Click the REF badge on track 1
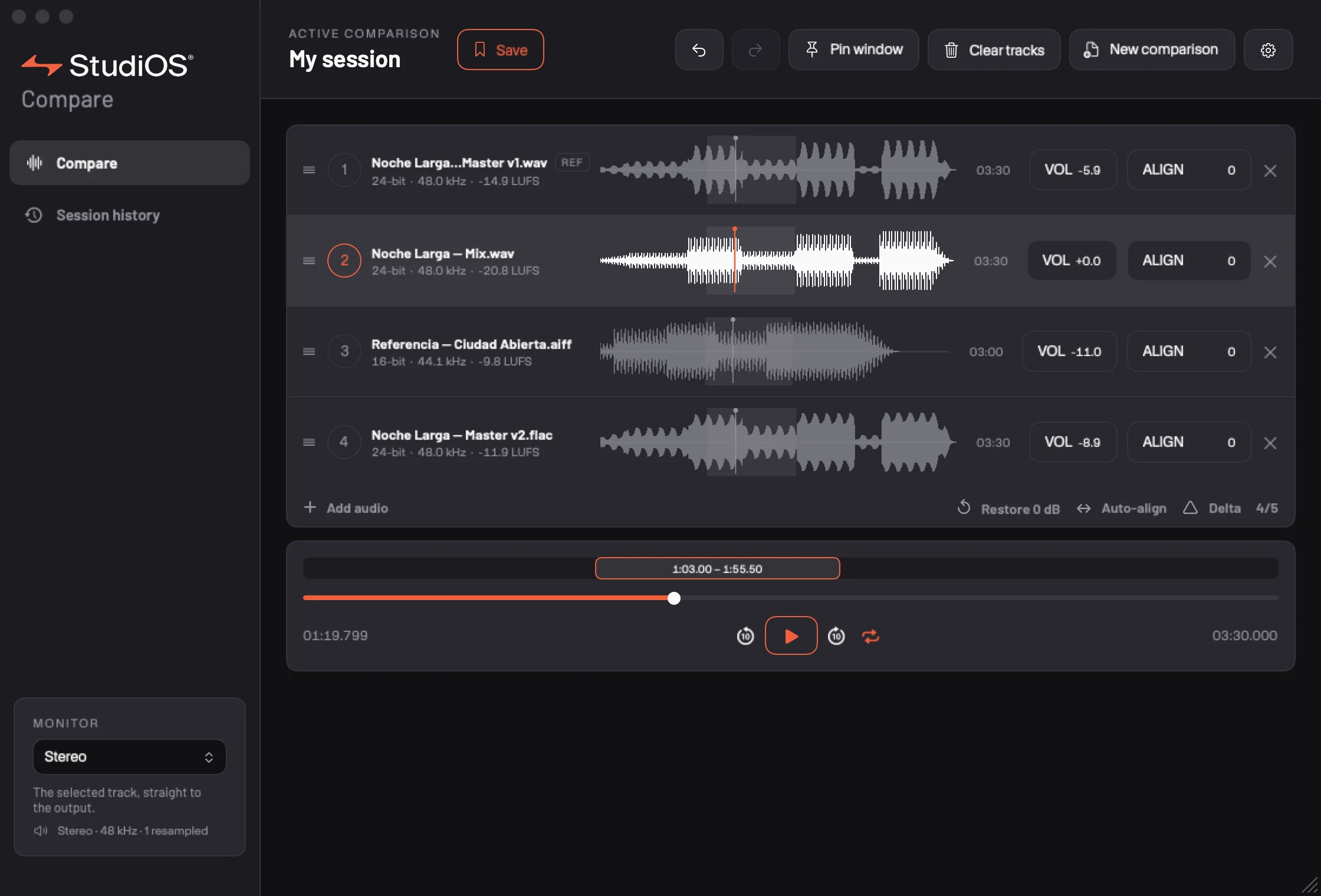This screenshot has width=1321, height=896. pos(572,163)
